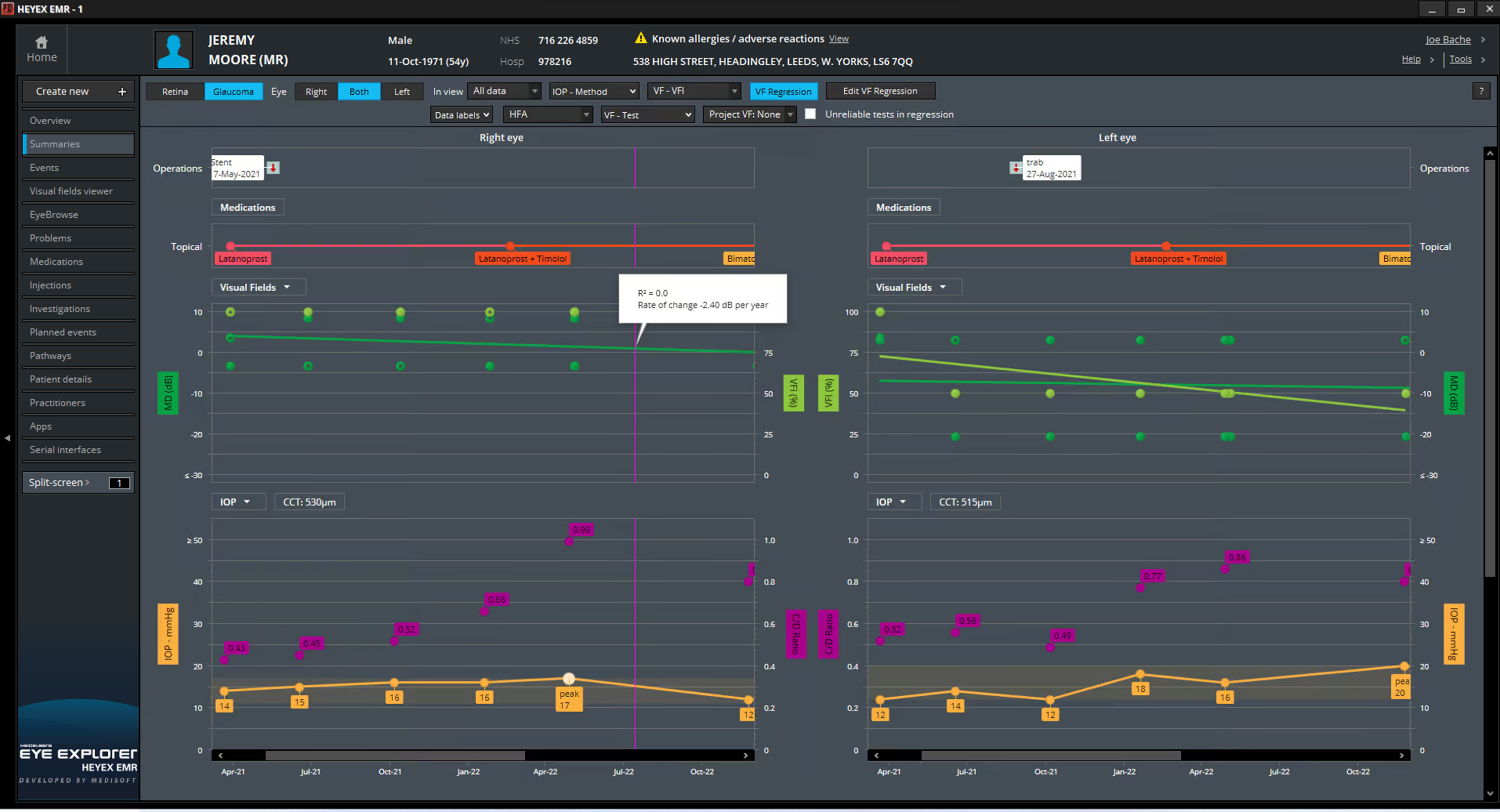1500x812 pixels.
Task: Expand the Project VF: None dropdown
Action: click(749, 115)
